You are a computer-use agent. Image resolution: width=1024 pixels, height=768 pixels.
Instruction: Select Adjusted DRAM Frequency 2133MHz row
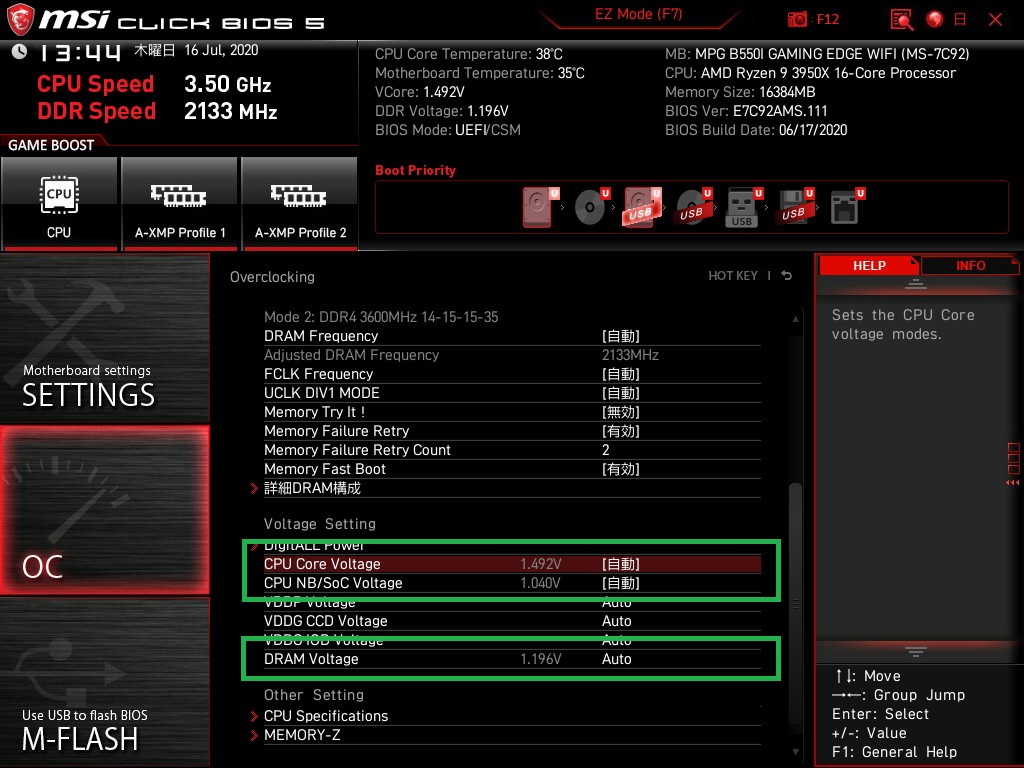coord(512,355)
